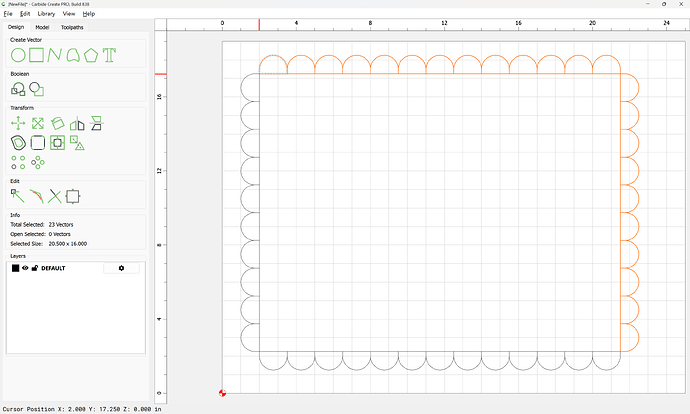The image size is (690, 414).
Task: Click the DEFAULT layer black color swatch
Action: tap(15, 268)
